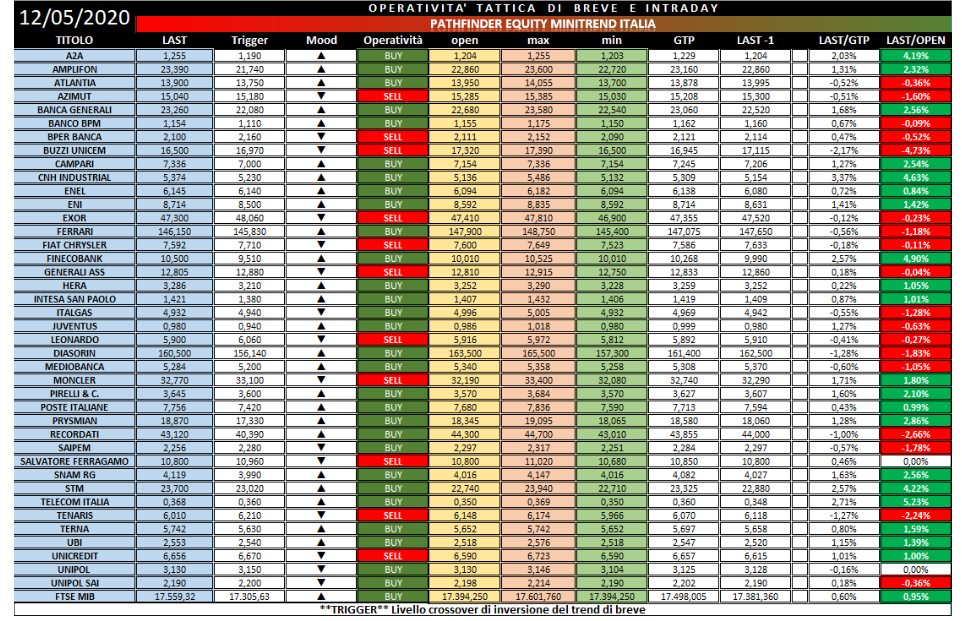Click the up Mood arrow for A2A

321,56
